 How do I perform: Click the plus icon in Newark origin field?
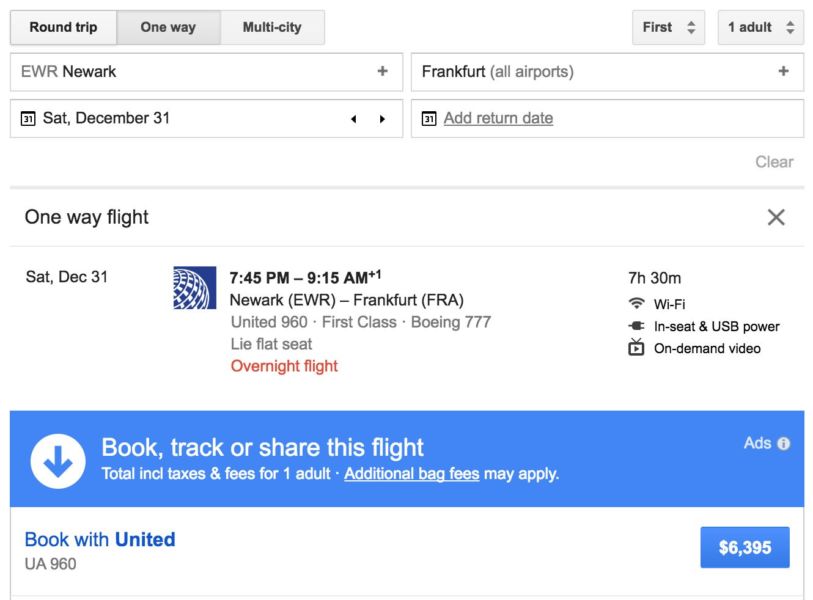point(382,72)
